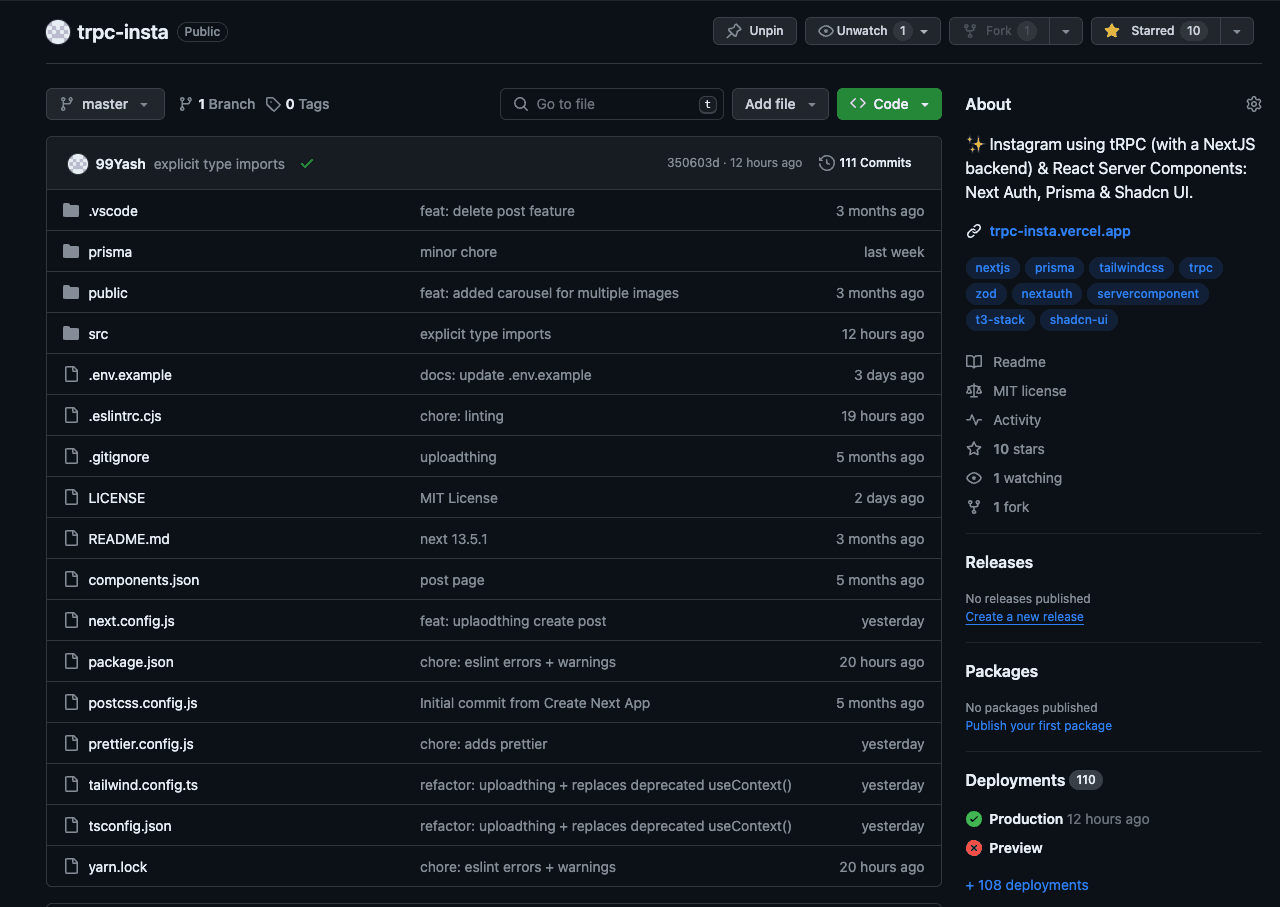Click the t3-stack topic tag
Screen dimensions: 1280x907
(1000, 320)
